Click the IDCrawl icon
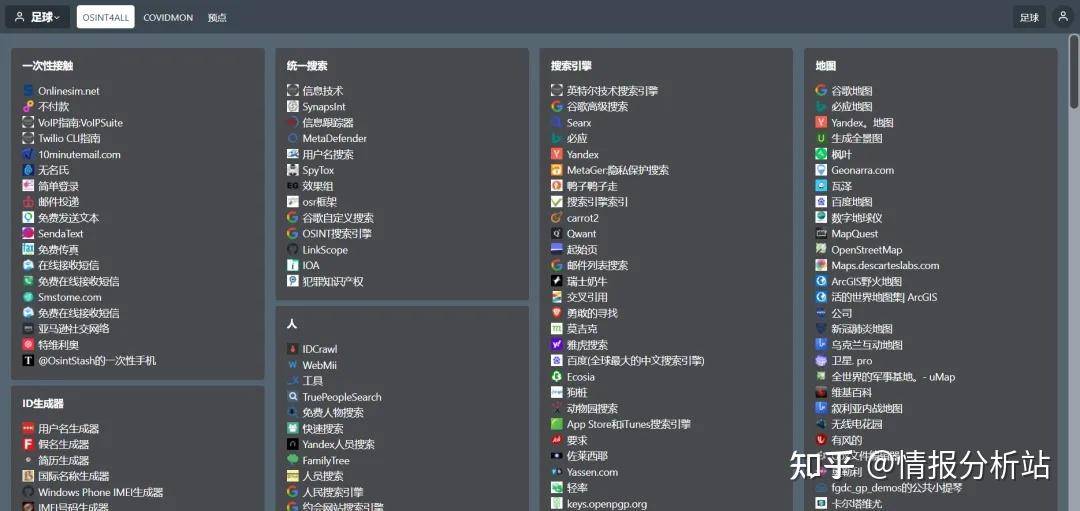This screenshot has height=511, width=1080. pyautogui.click(x=292, y=349)
